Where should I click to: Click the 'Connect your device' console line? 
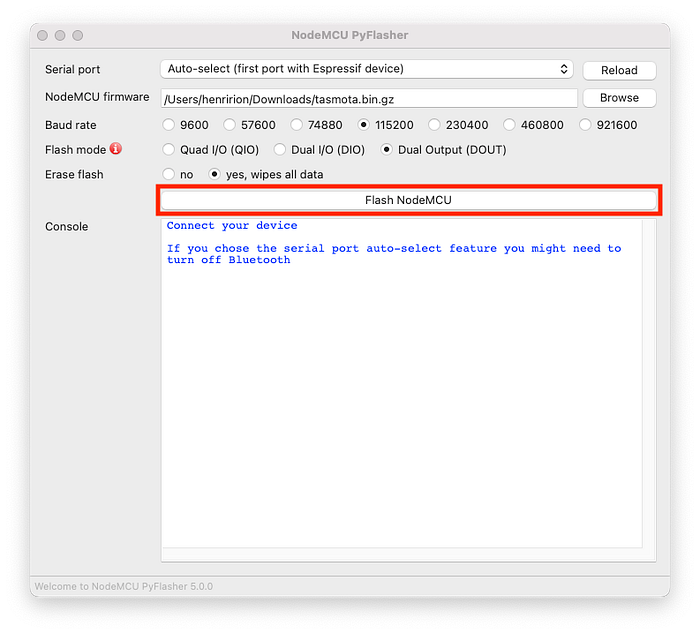pyautogui.click(x=232, y=225)
